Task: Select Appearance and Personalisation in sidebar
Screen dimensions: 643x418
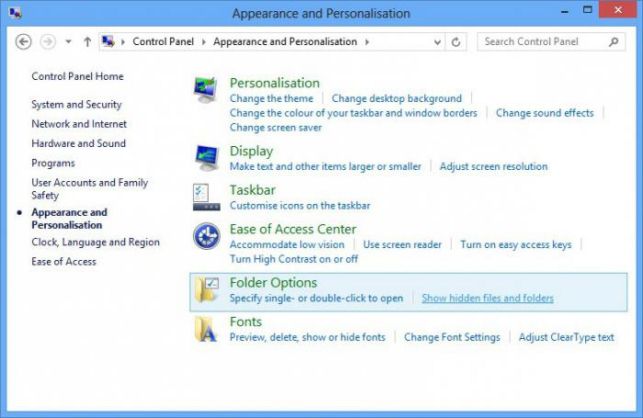Action: (x=69, y=219)
